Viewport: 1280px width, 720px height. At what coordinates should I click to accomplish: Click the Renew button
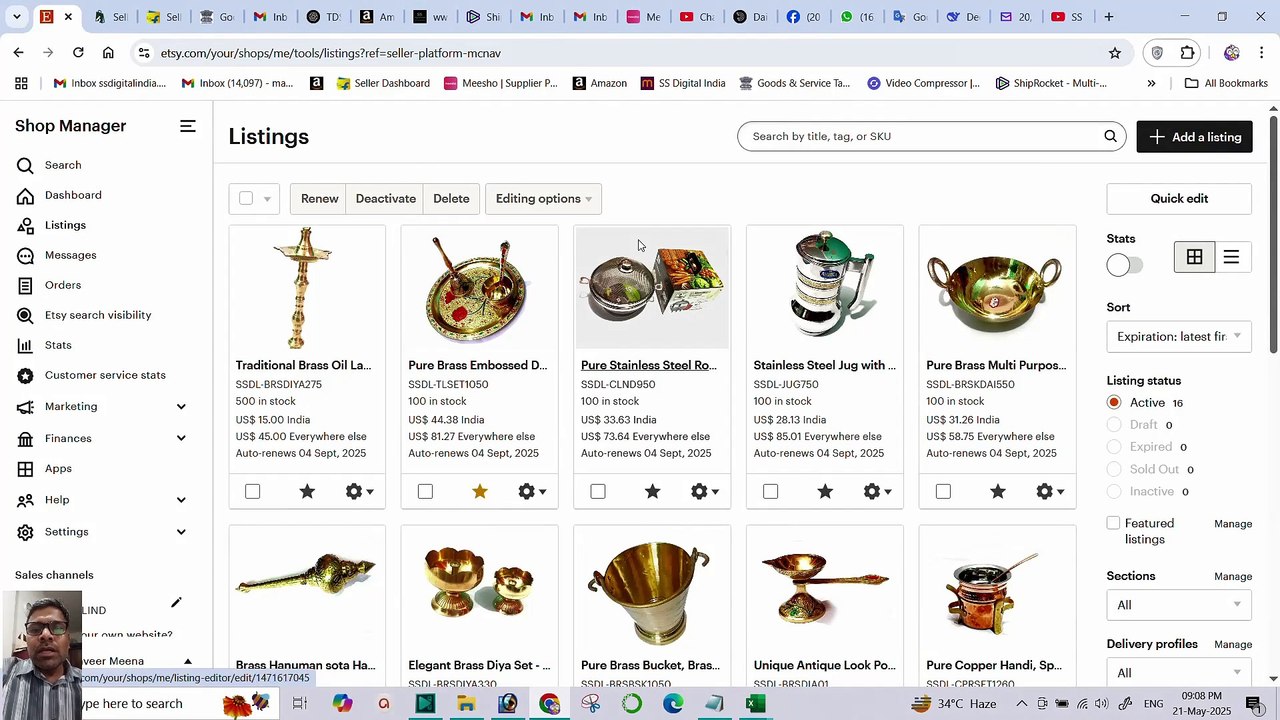[319, 198]
